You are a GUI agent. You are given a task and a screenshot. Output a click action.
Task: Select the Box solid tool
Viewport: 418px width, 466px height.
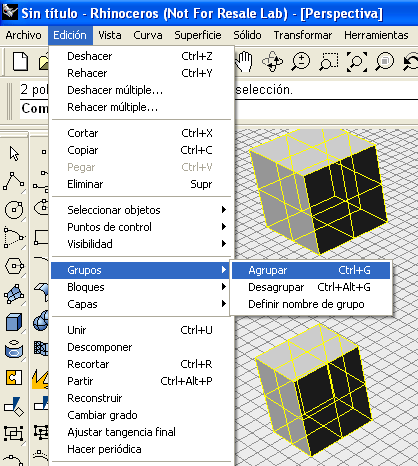[14, 322]
